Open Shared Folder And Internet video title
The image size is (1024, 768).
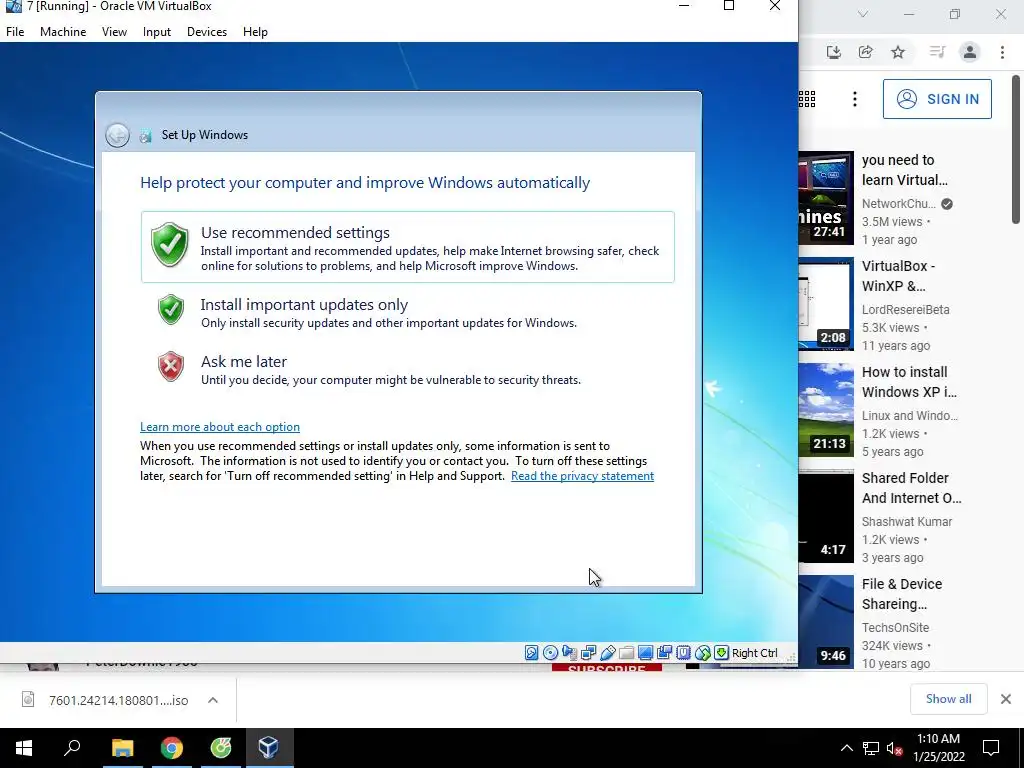912,488
